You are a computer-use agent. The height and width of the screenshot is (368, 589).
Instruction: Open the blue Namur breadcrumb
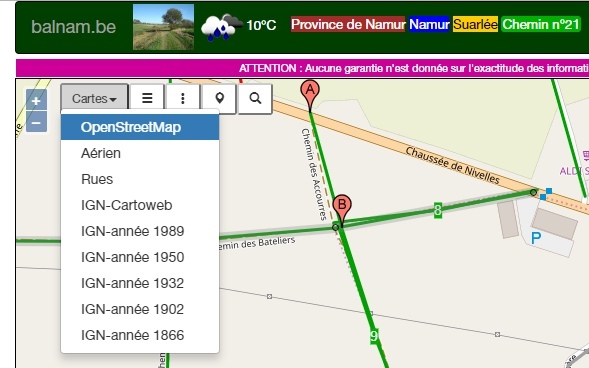[x=429, y=24]
